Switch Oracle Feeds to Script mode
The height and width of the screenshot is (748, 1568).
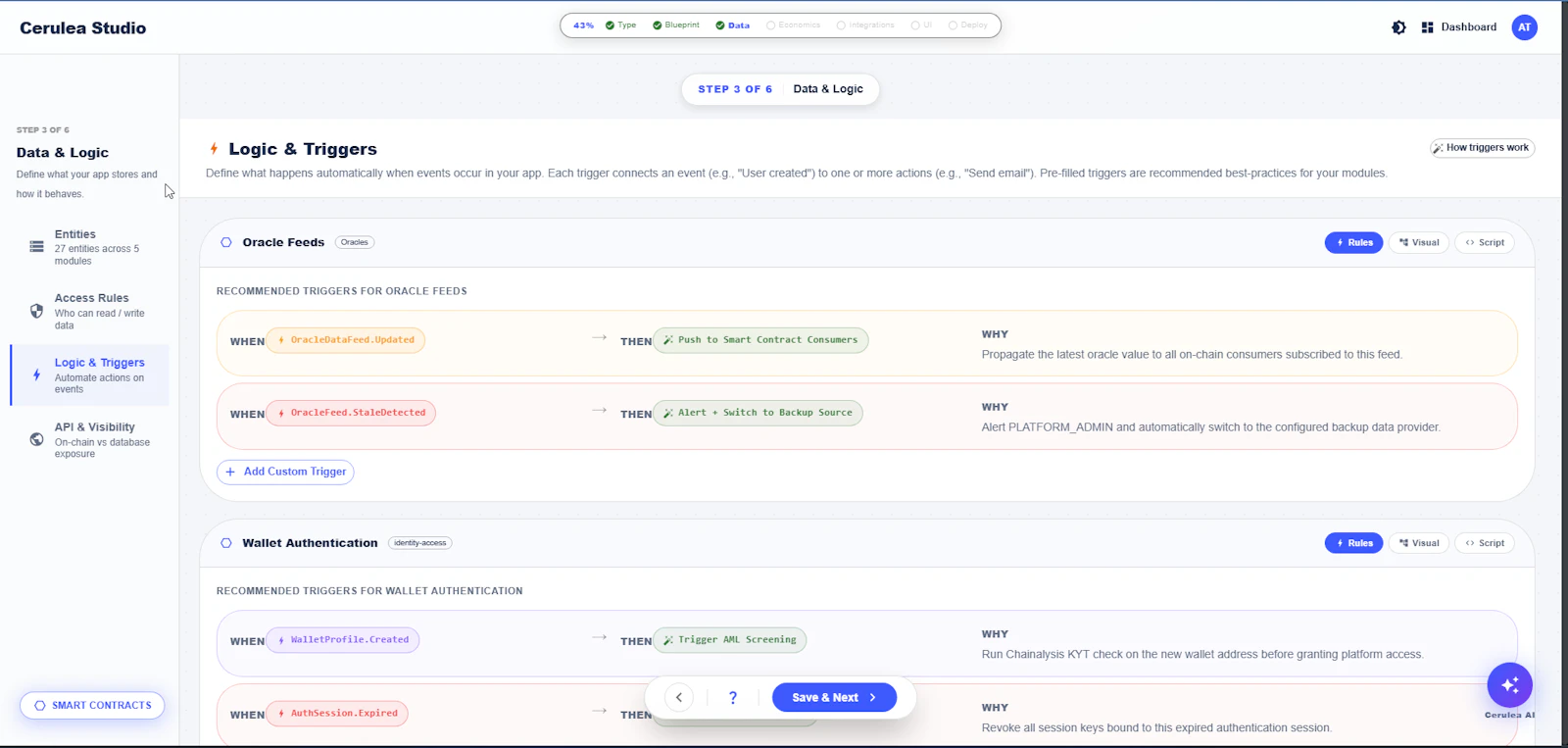pyautogui.click(x=1485, y=242)
